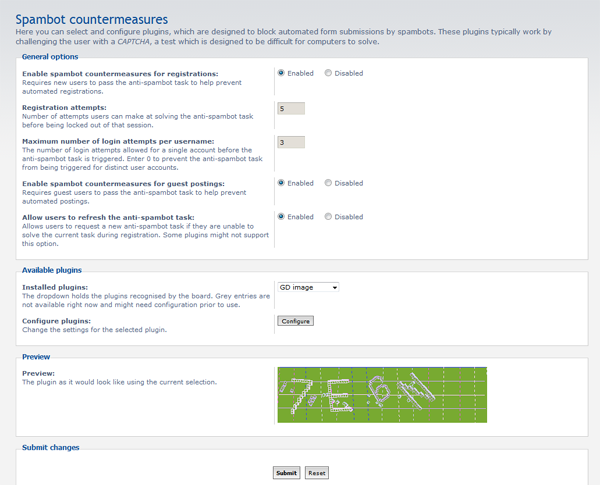This screenshot has height=485, width=600.
Task: Open the Installed plugins dropdown
Action: tap(308, 287)
